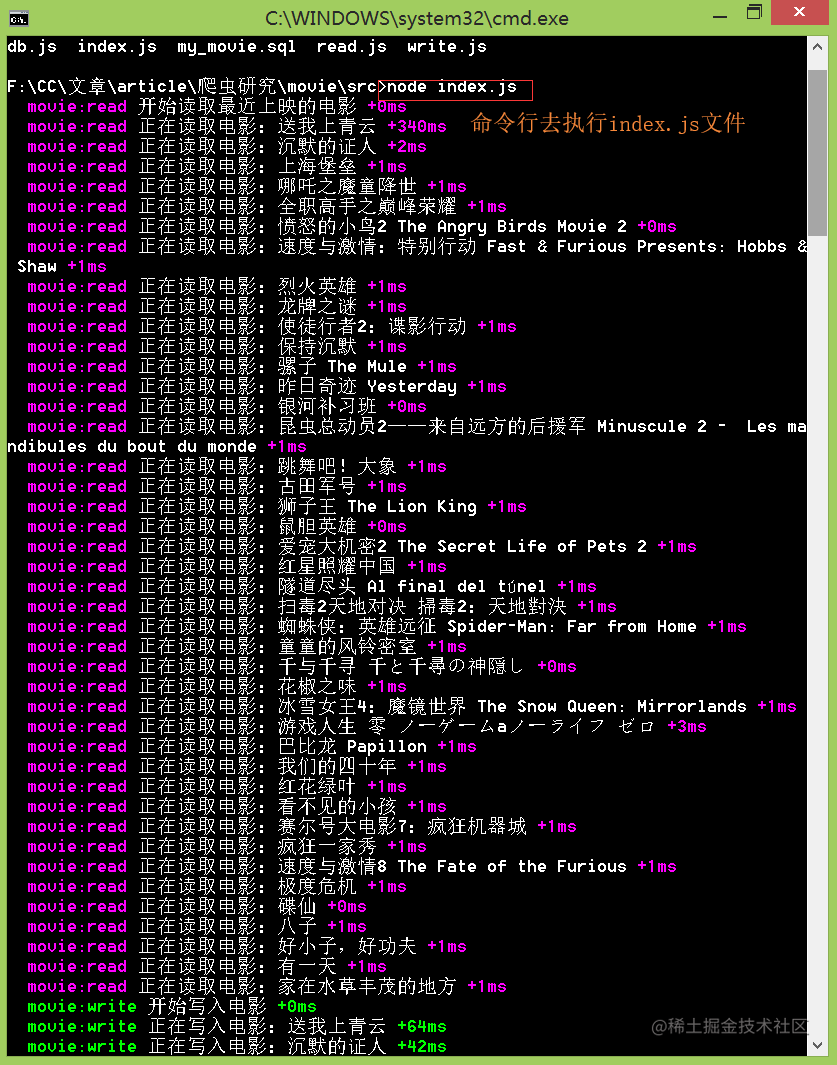This screenshot has height=1065, width=837.
Task: Click the movie title 童童的风铃密室
Action: 347,647
